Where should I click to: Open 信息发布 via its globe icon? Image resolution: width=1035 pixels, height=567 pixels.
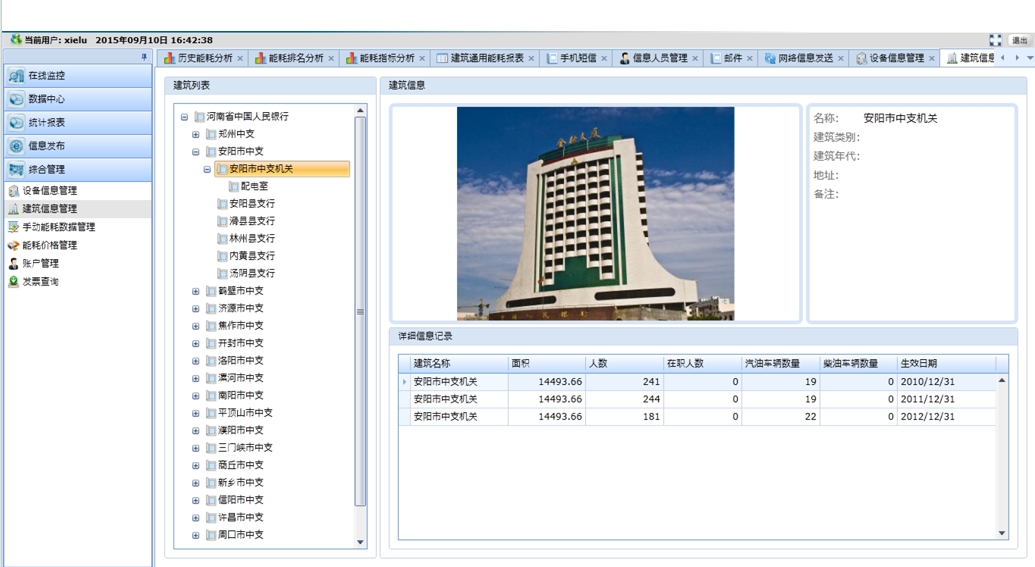16,146
